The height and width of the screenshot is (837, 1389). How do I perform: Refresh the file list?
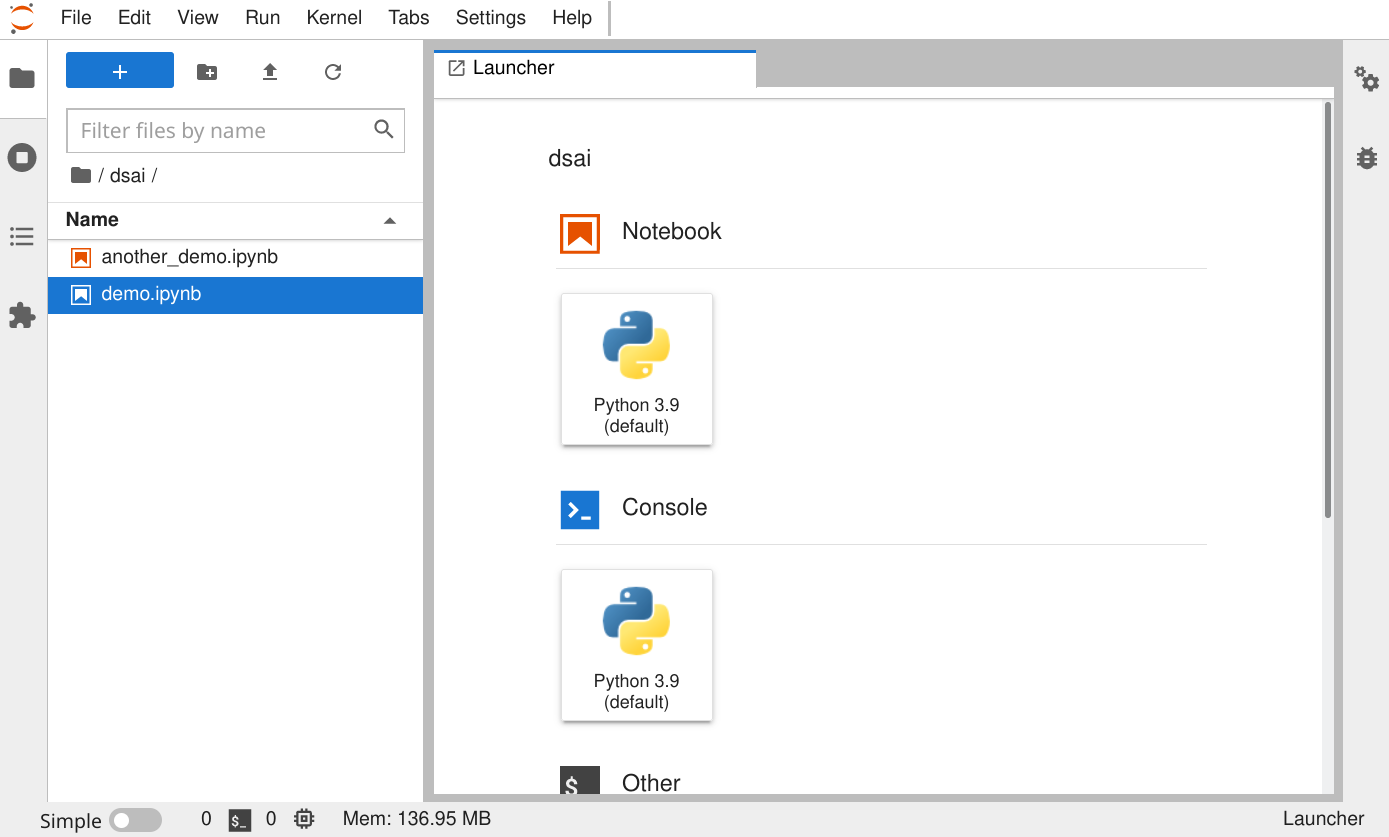(x=332, y=71)
